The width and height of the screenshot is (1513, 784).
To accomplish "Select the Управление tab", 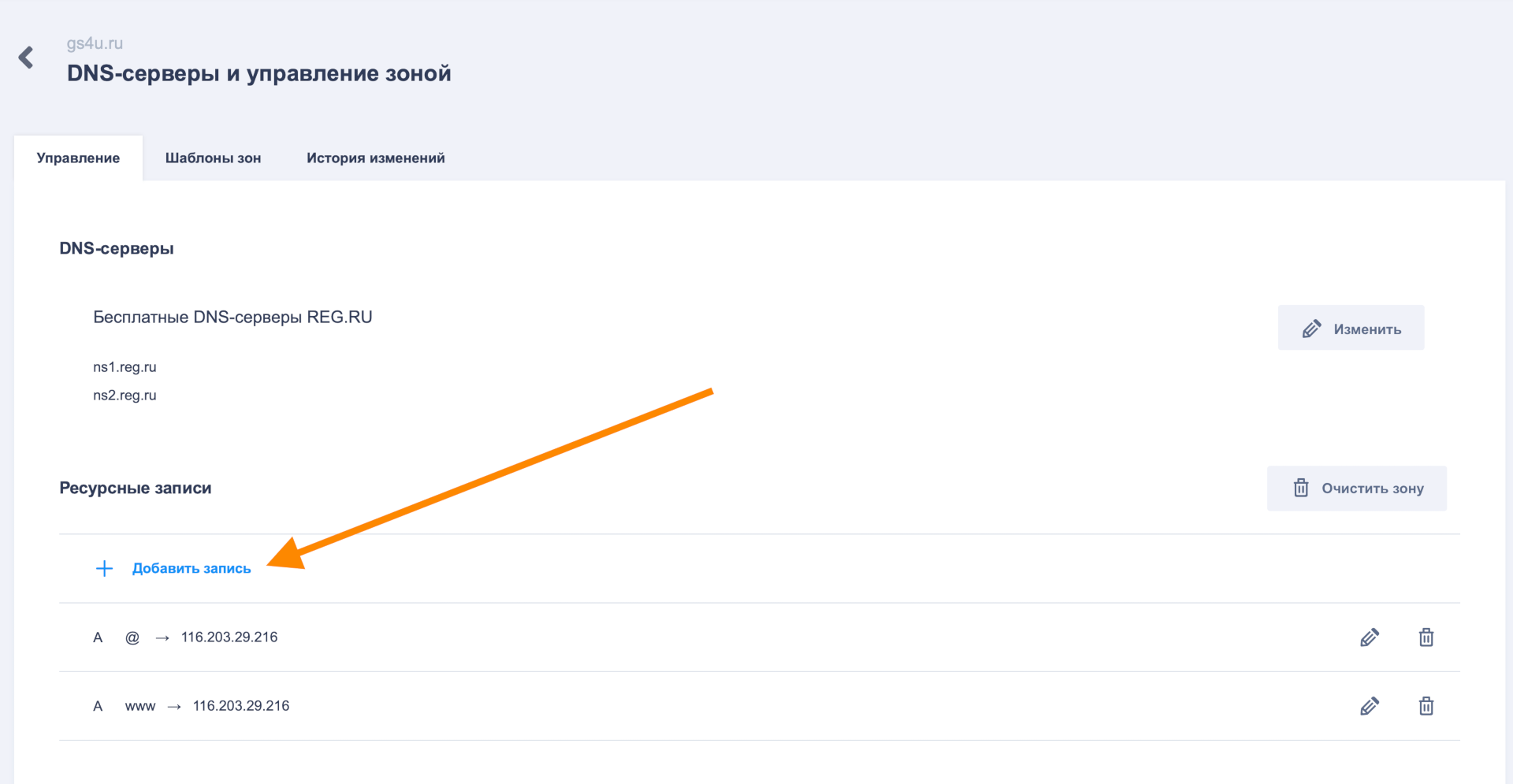I will click(x=78, y=158).
